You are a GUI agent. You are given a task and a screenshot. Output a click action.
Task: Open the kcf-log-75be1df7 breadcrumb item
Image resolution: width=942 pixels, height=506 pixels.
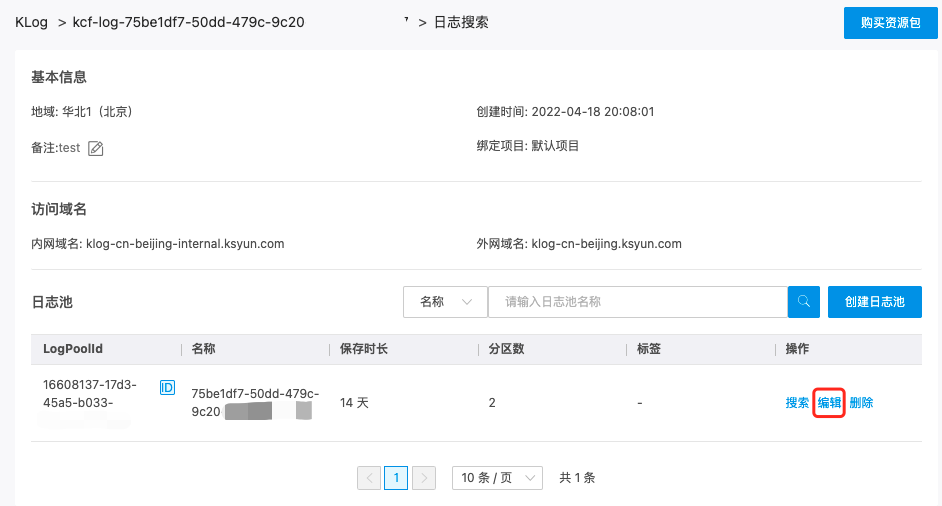point(188,22)
